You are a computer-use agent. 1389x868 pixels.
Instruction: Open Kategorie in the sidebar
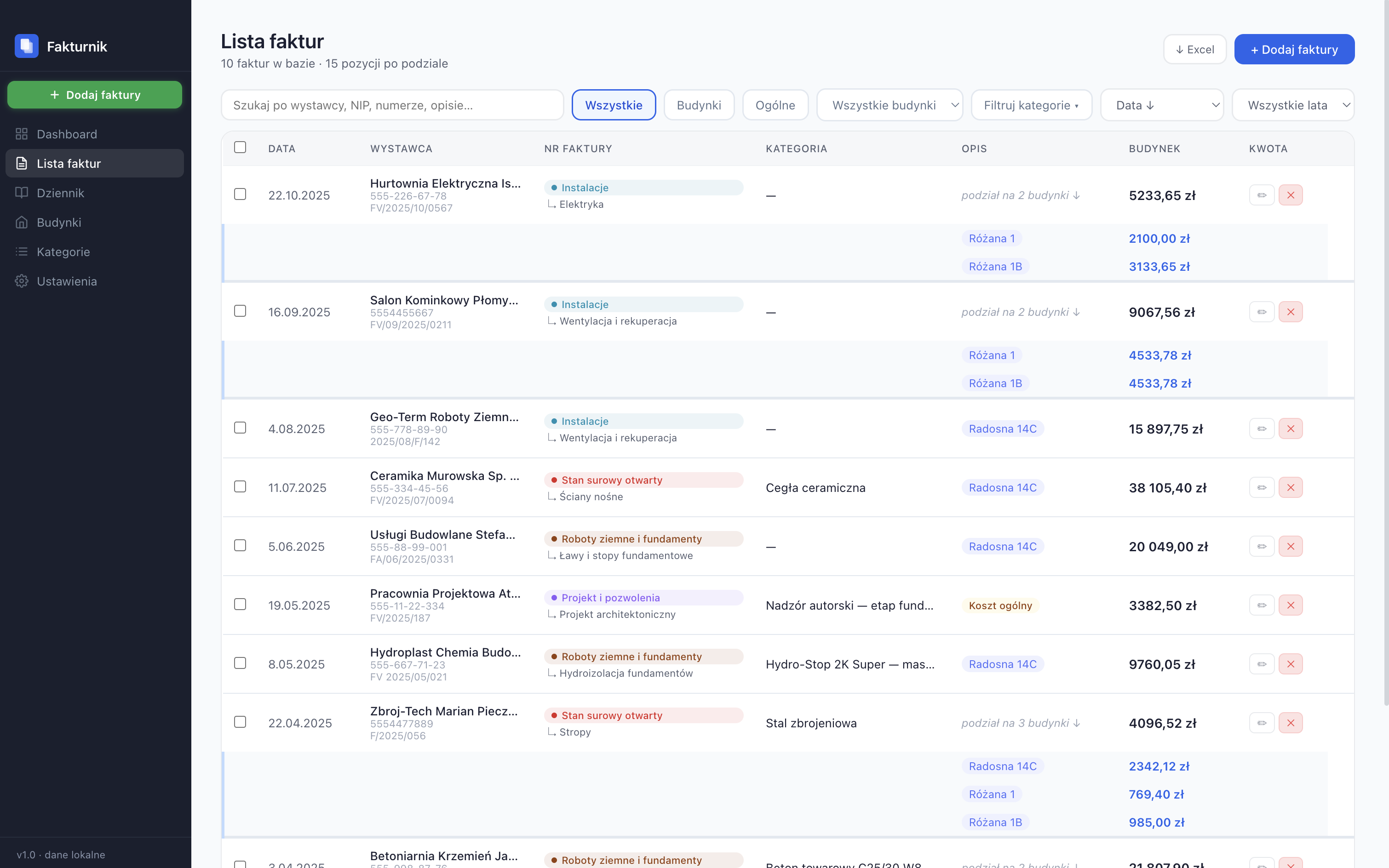click(95, 251)
